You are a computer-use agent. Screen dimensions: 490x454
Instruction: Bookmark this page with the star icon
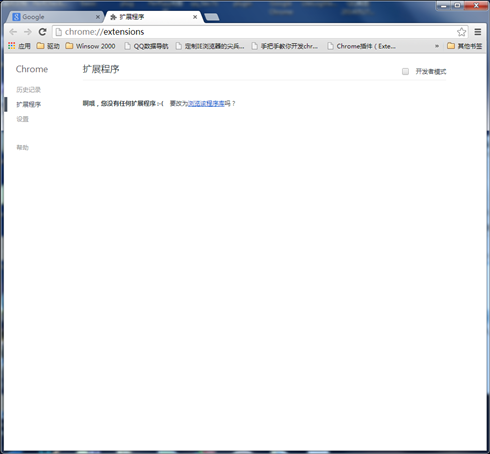click(461, 32)
